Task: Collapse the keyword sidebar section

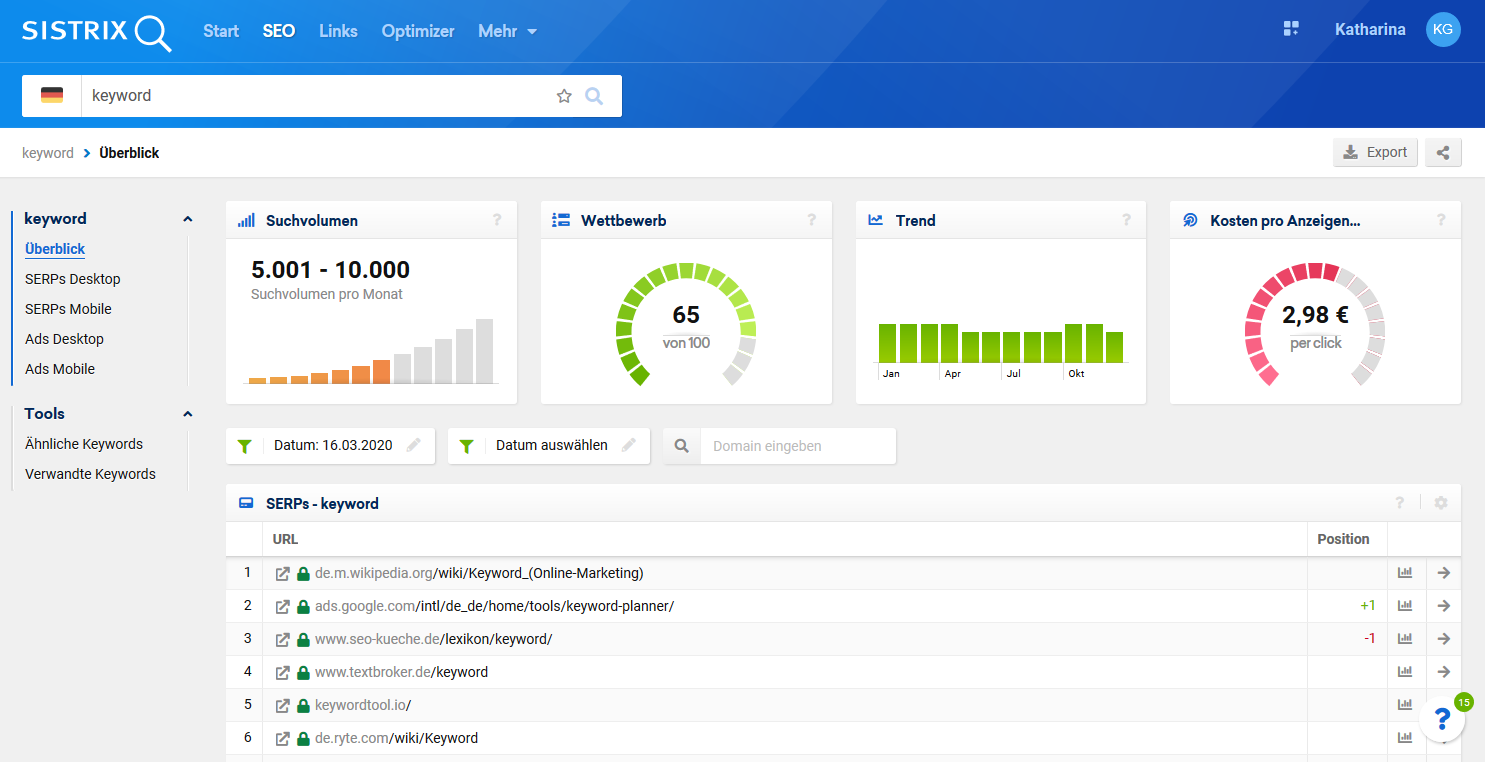Action: point(187,219)
